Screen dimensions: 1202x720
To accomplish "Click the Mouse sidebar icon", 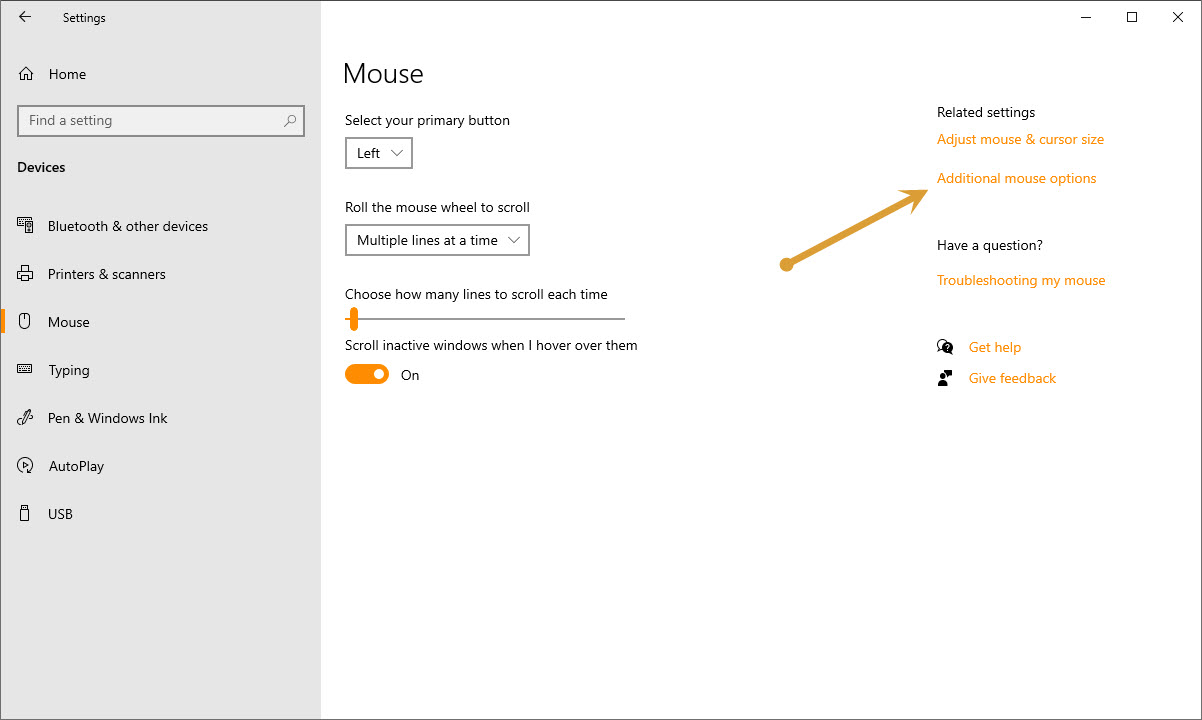I will tap(26, 322).
